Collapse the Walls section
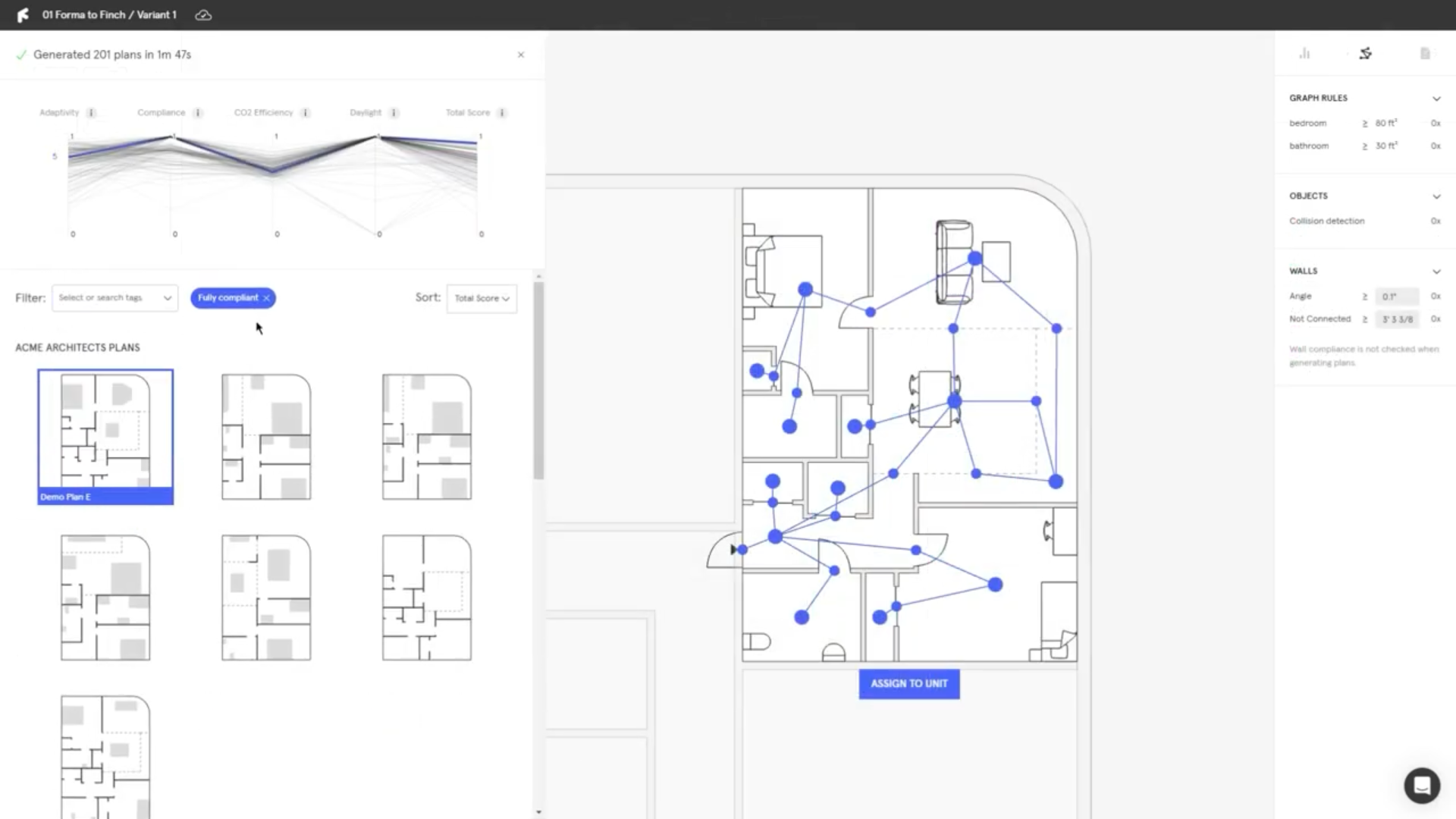 coord(1436,271)
